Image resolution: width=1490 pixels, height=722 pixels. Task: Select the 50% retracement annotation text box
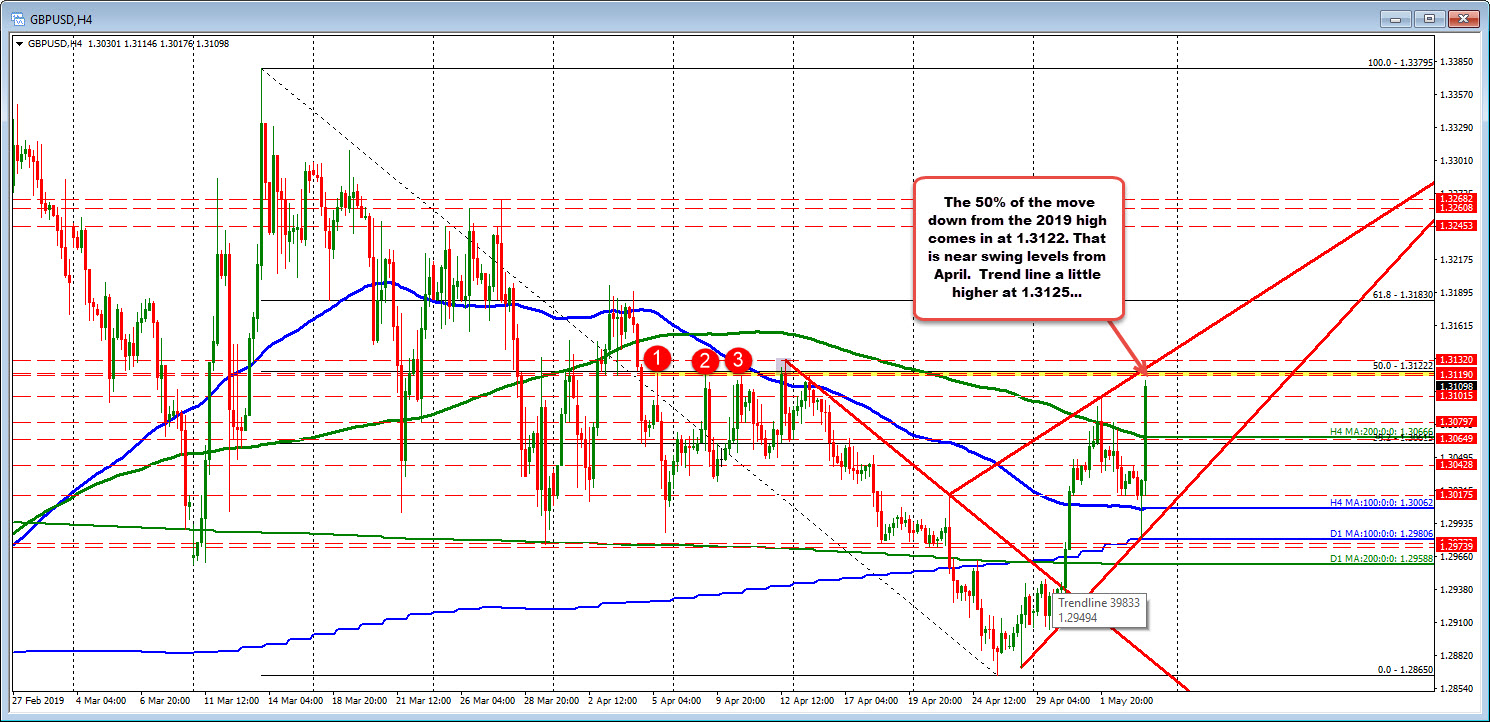1018,248
